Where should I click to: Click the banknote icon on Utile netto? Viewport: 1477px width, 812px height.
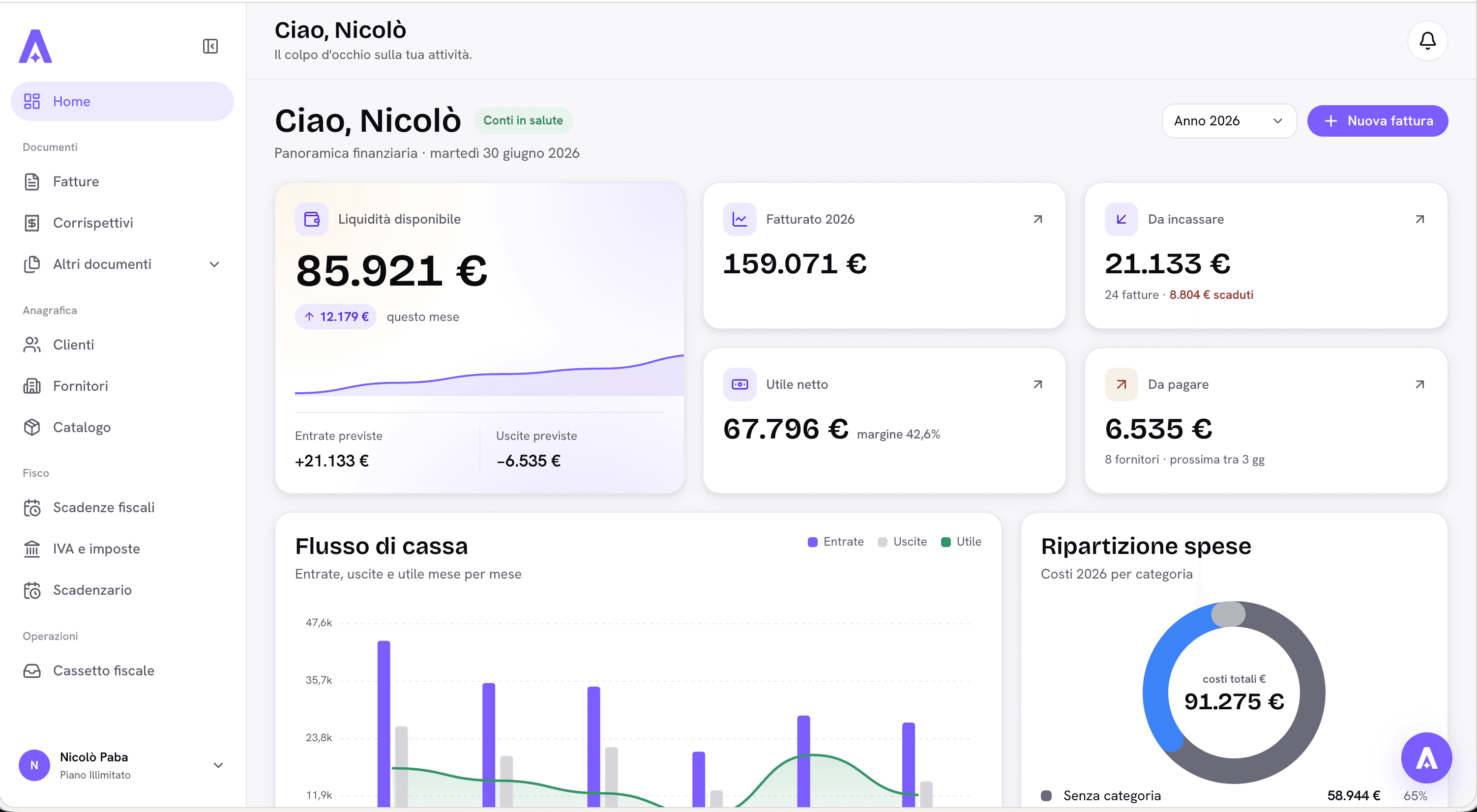click(x=739, y=384)
